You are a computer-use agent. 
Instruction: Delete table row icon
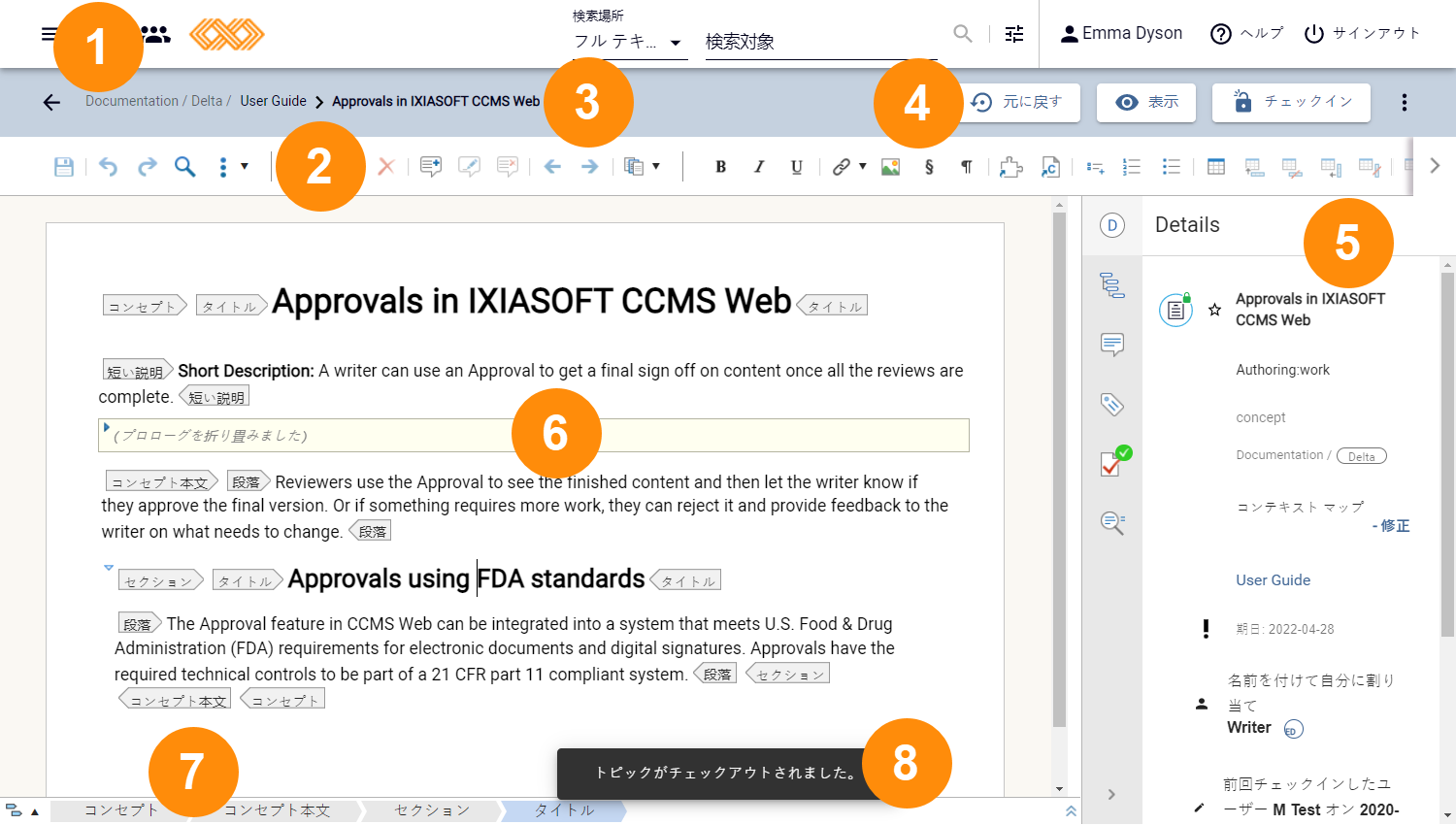1292,168
